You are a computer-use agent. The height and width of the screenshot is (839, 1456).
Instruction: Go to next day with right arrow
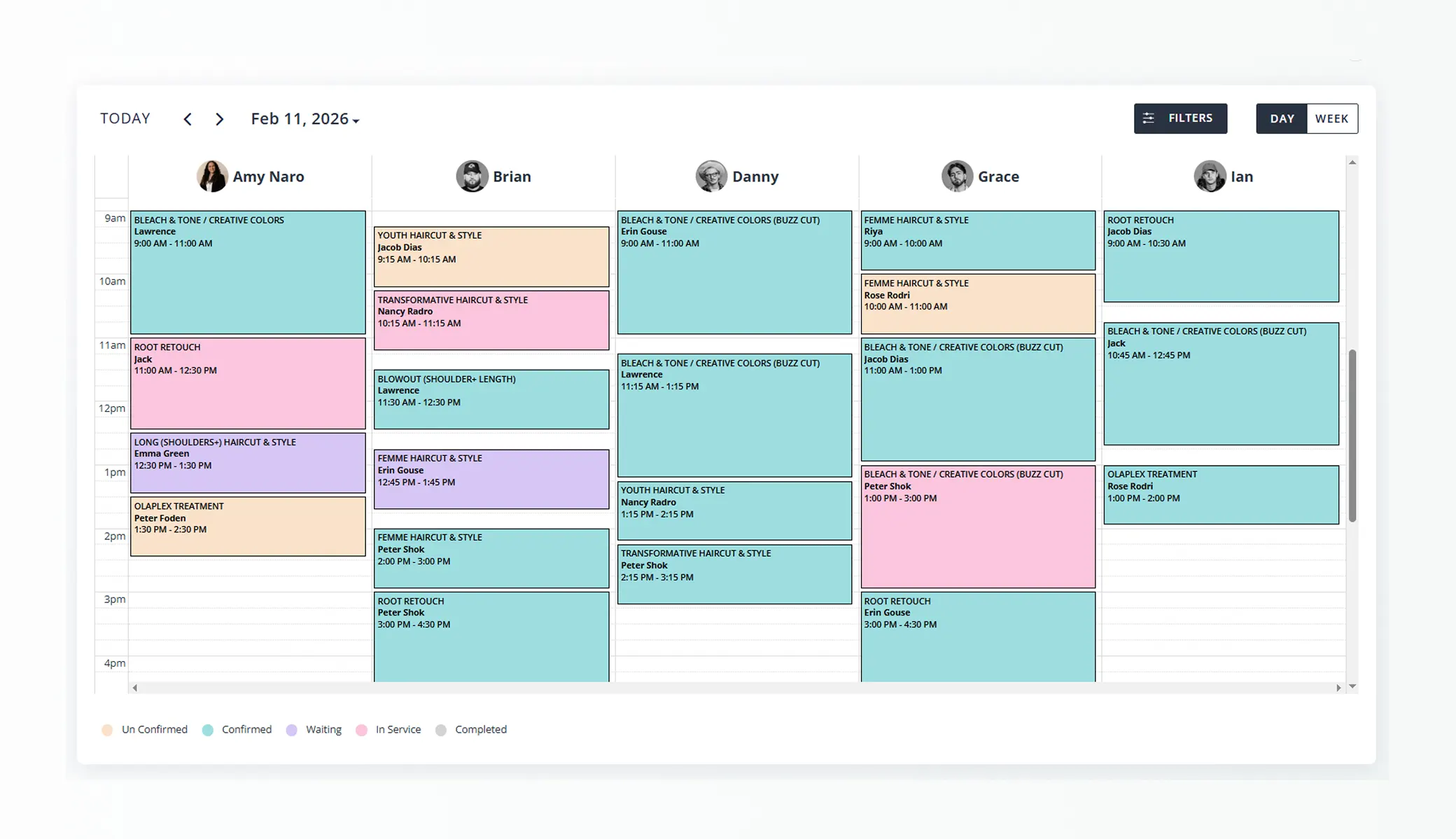click(x=220, y=119)
